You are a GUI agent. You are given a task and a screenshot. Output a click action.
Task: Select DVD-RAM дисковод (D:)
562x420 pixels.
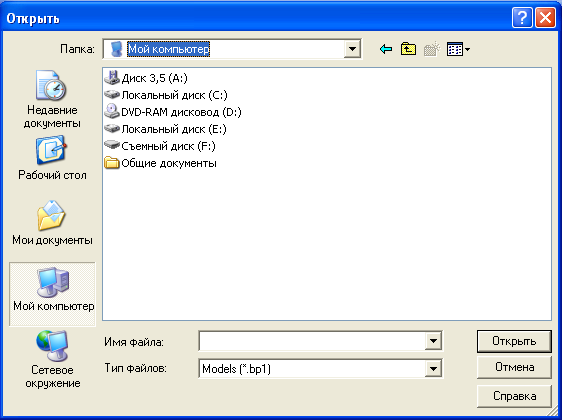point(173,112)
